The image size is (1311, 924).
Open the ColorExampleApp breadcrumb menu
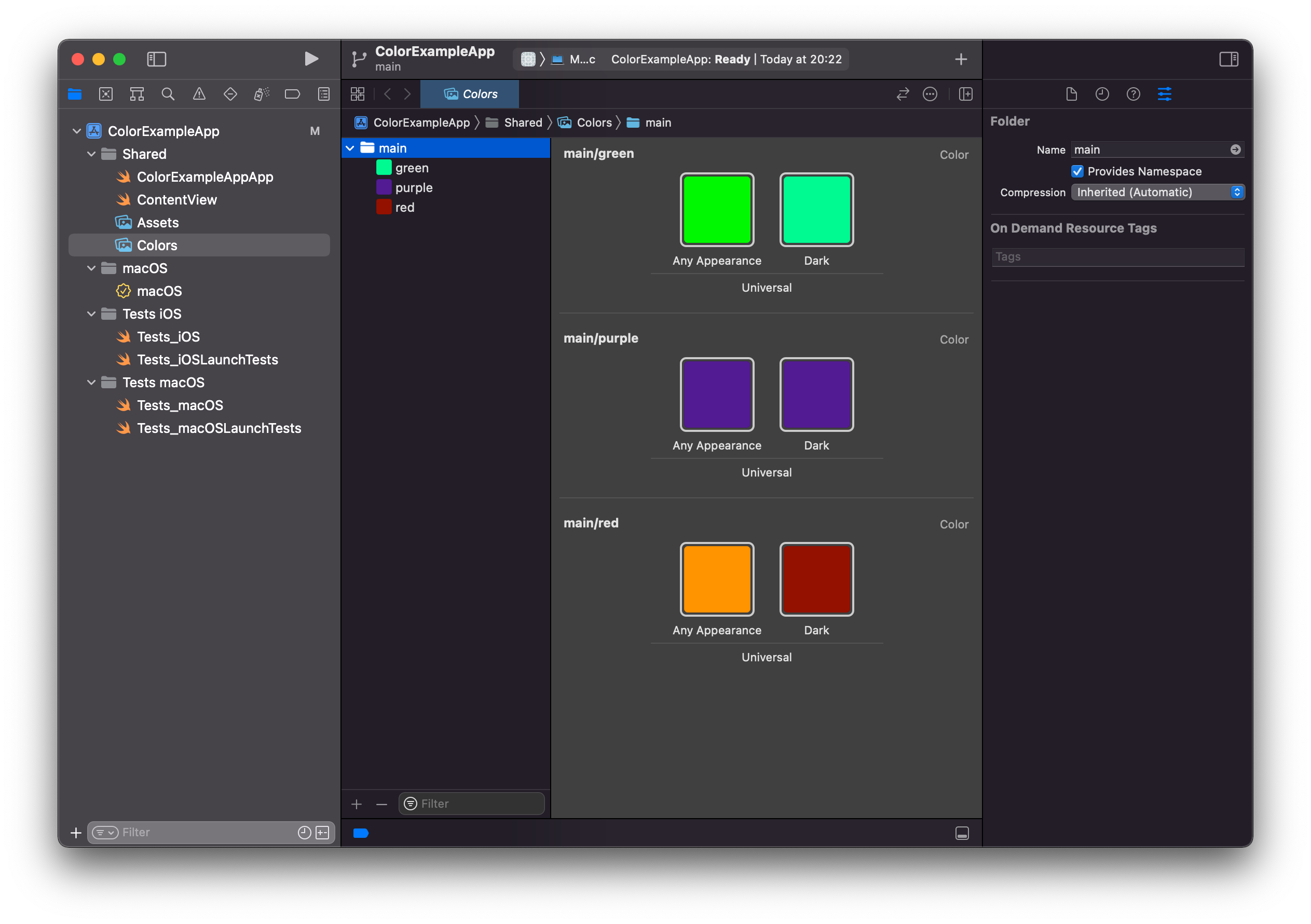[420, 122]
